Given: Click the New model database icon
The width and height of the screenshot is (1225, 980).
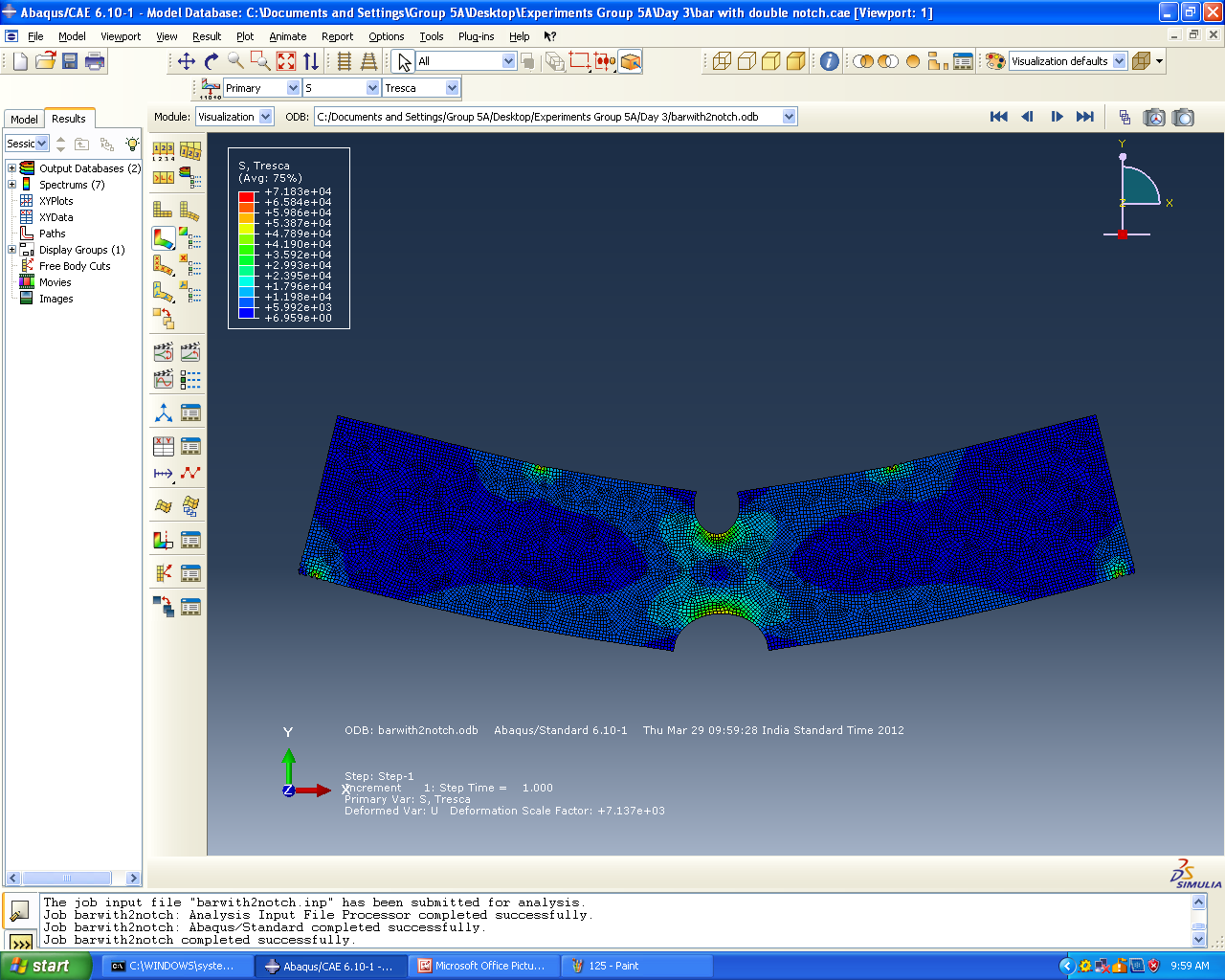Looking at the screenshot, I should click(x=20, y=61).
